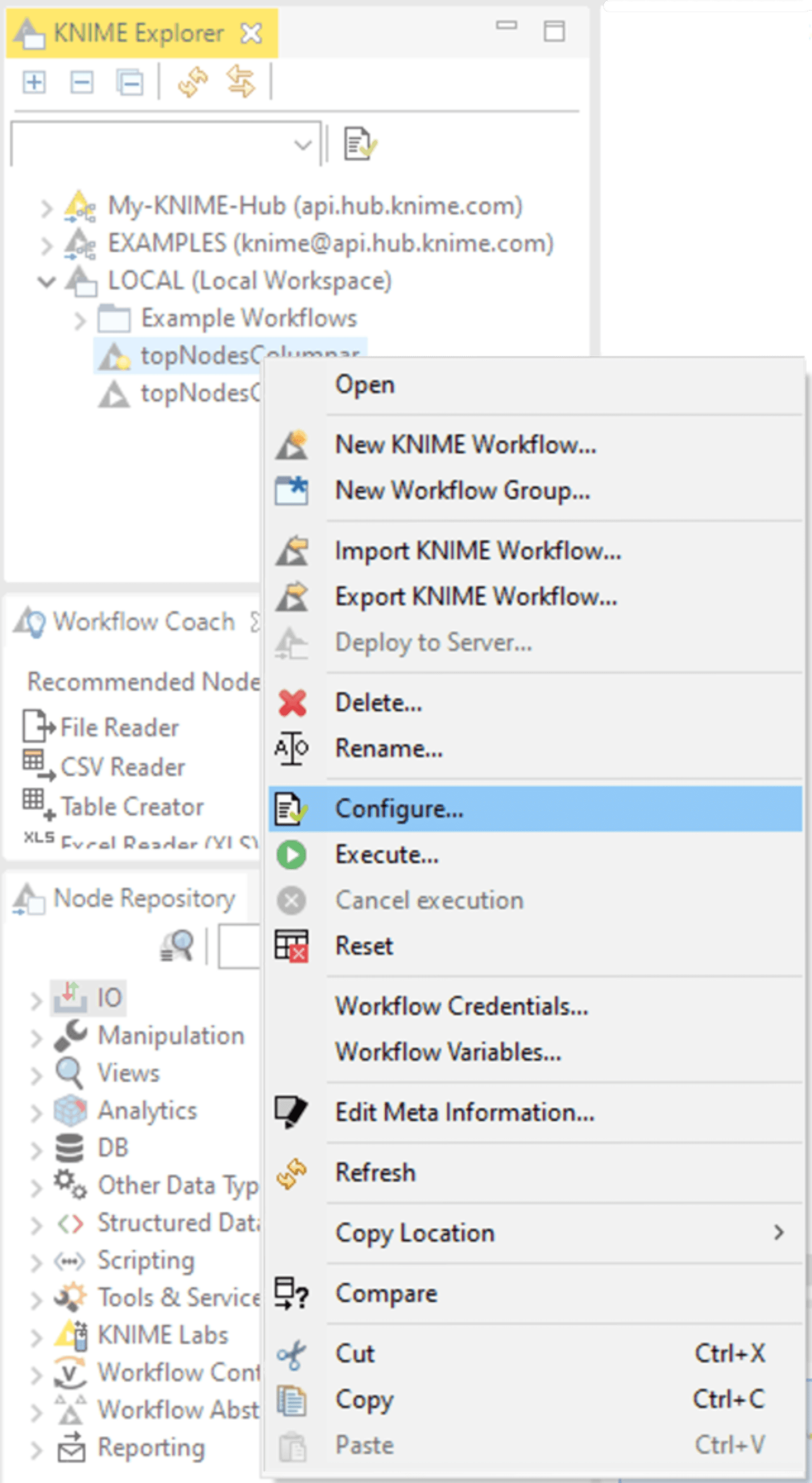This screenshot has width=812, height=1483.
Task: Select the My-KNIME-Hub (api.hub.knime.com) entry
Action: pos(315,206)
